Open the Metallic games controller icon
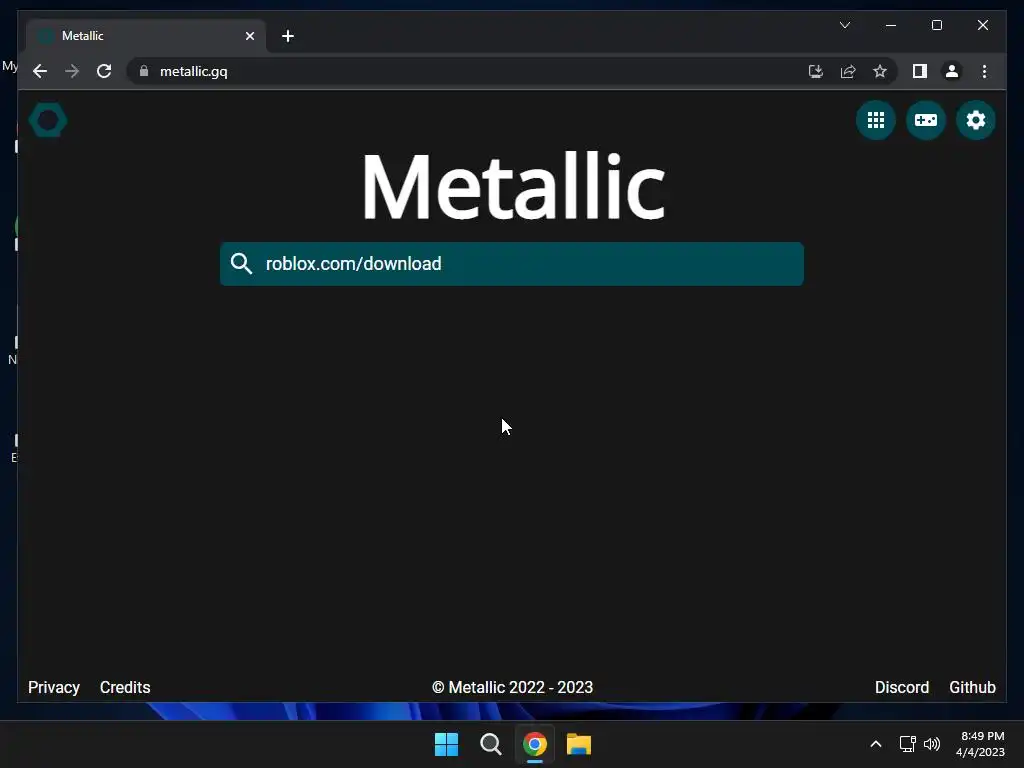The image size is (1024, 768). click(925, 120)
